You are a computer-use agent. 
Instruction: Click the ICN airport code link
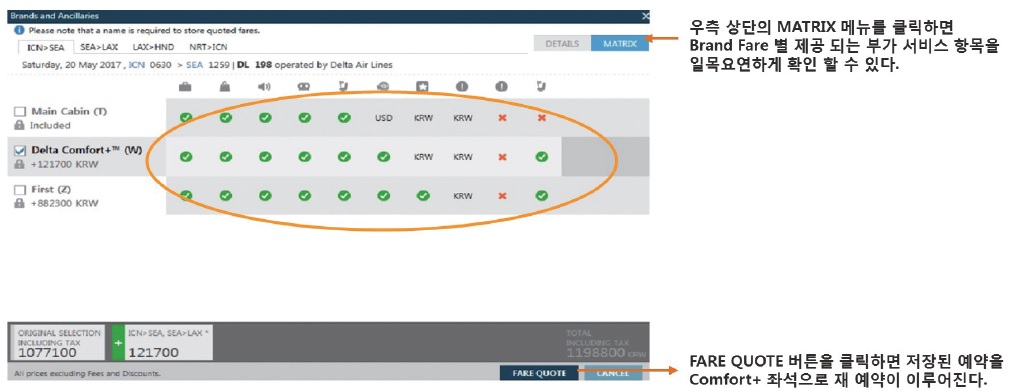136,65
